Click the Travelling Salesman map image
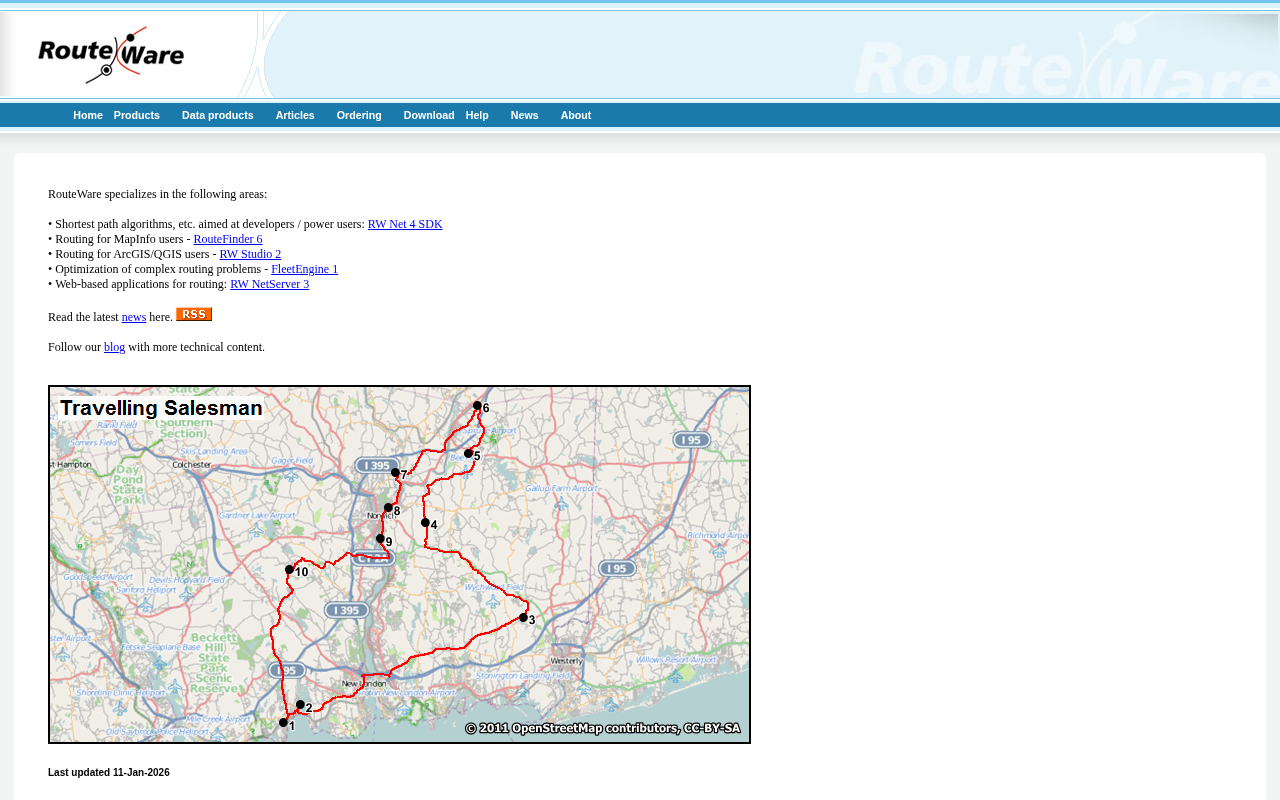The height and width of the screenshot is (800, 1280). (399, 565)
